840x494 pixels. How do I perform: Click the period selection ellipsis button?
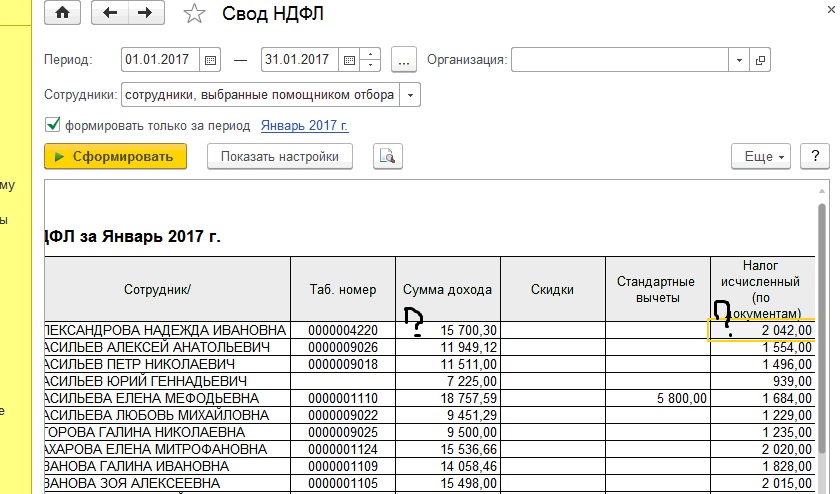point(404,60)
